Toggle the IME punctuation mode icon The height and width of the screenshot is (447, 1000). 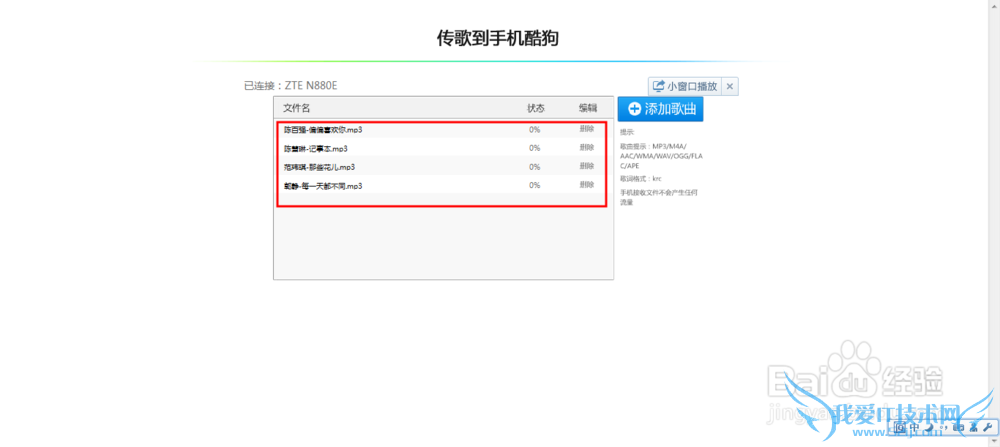943,427
